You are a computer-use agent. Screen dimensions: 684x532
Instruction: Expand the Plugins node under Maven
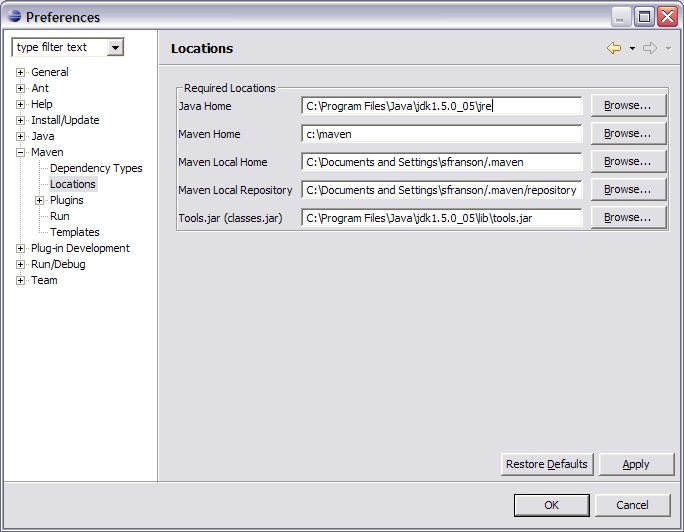point(39,201)
